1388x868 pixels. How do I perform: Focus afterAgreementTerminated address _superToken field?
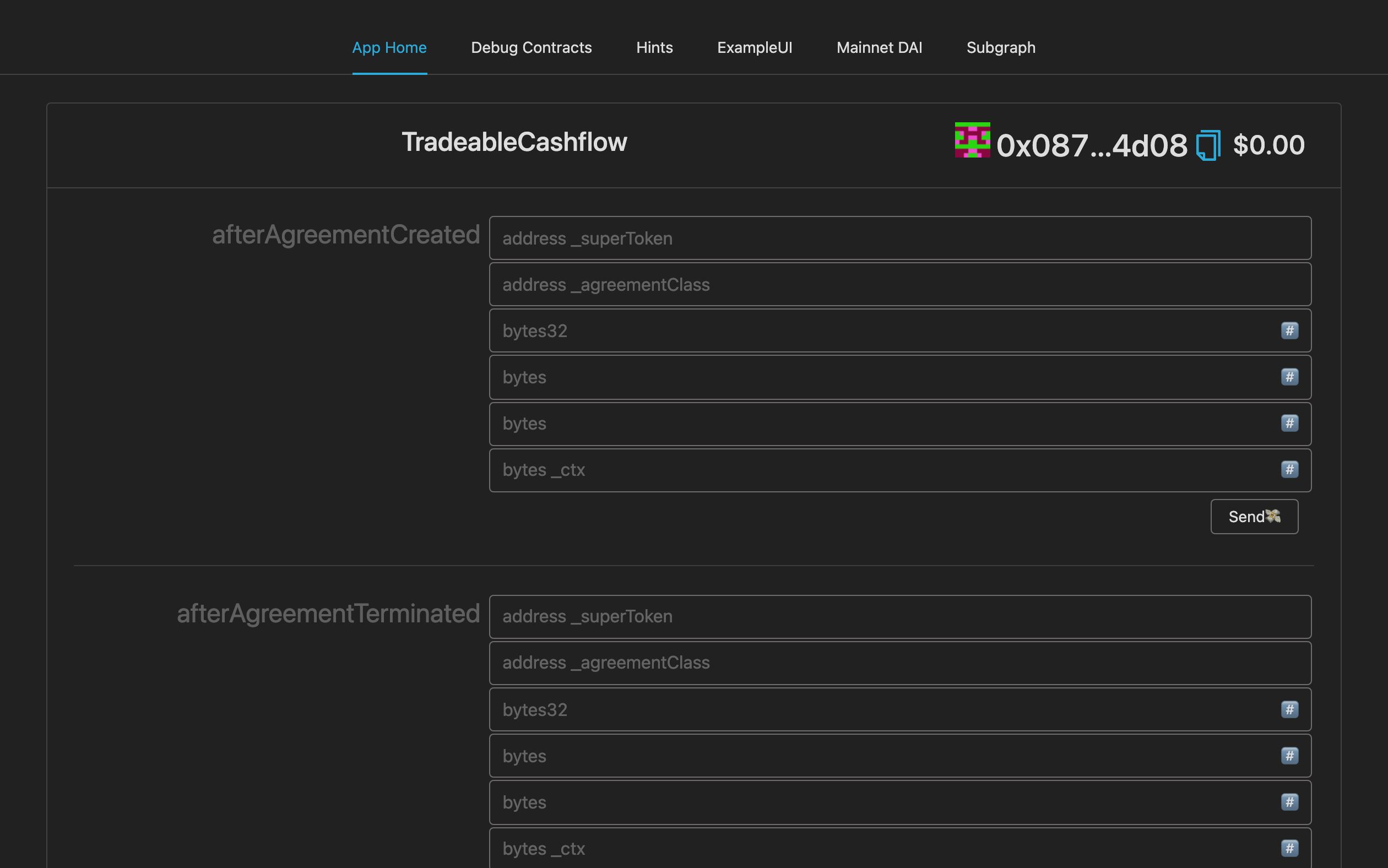899,616
